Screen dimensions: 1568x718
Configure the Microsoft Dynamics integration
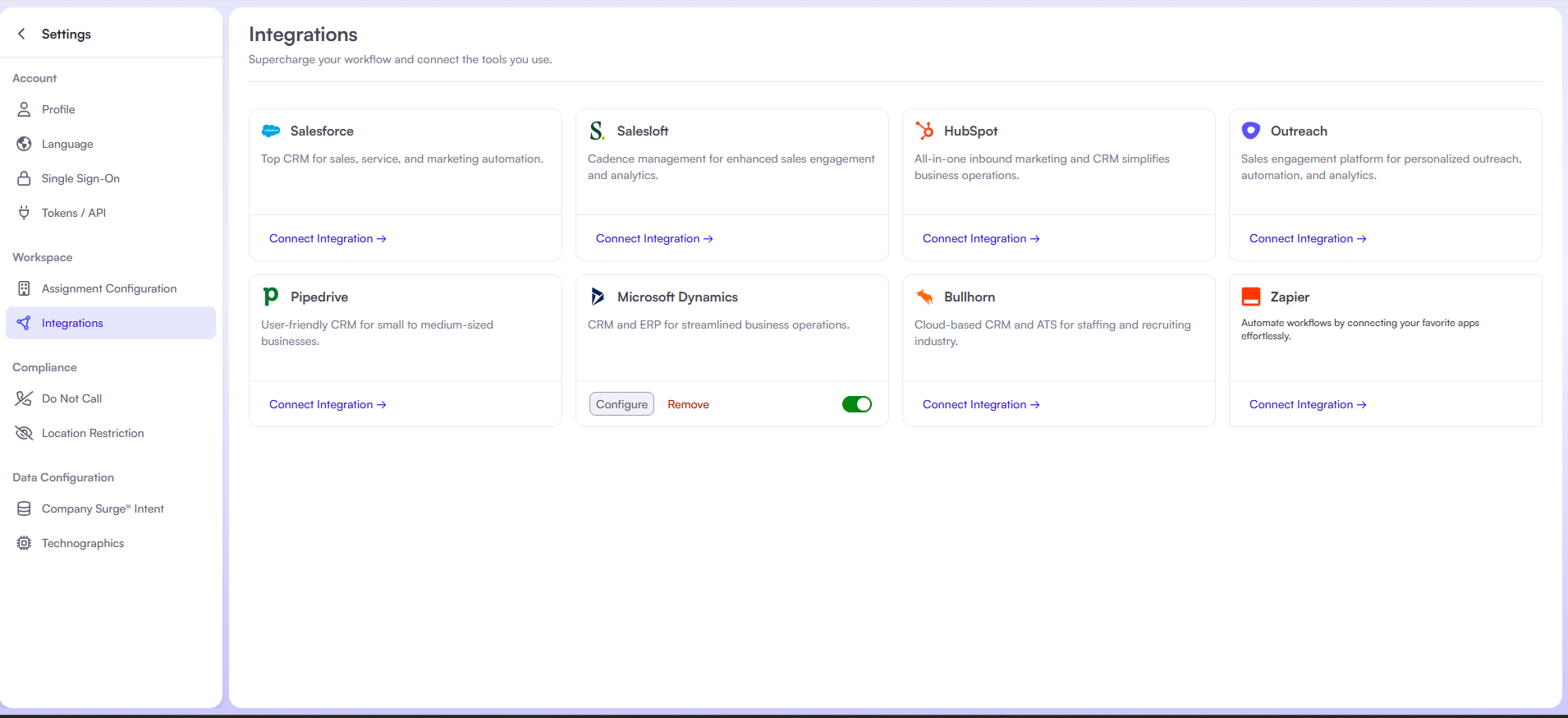[621, 404]
